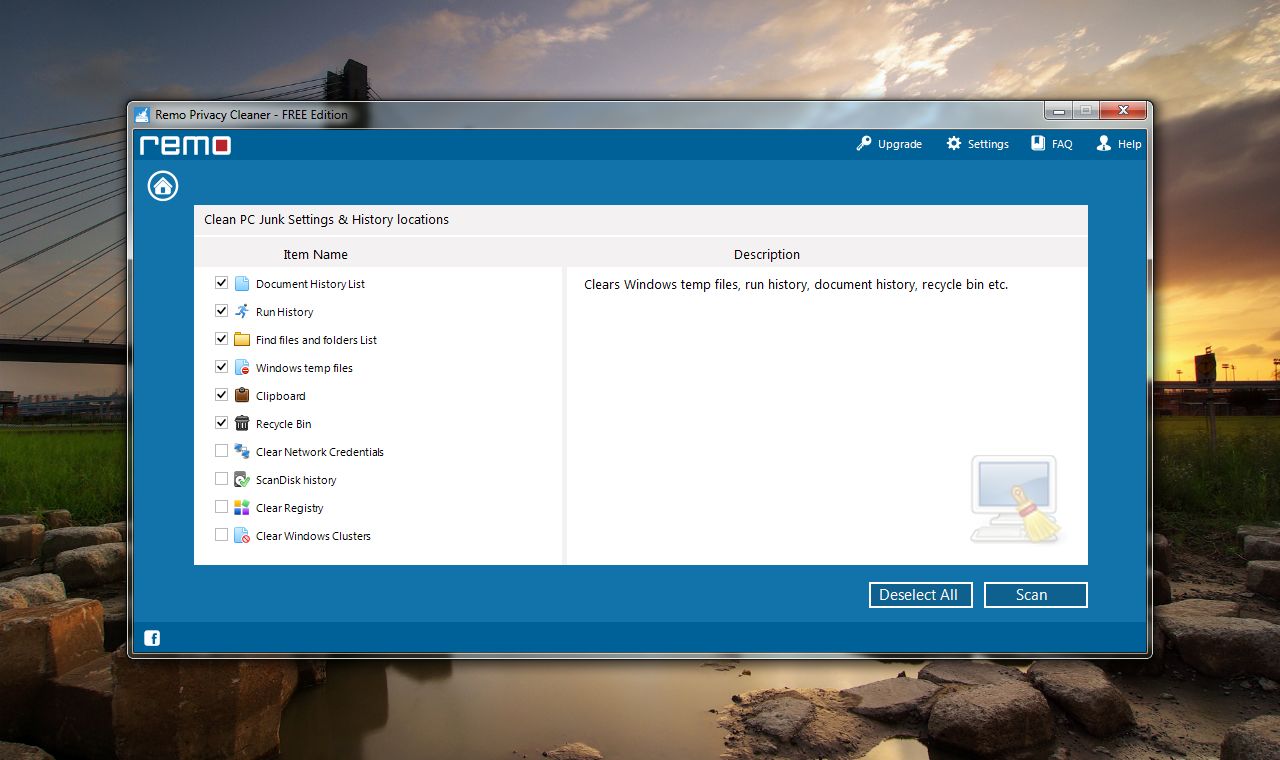
Task: Click the Upgrade key icon
Action: tap(864, 143)
